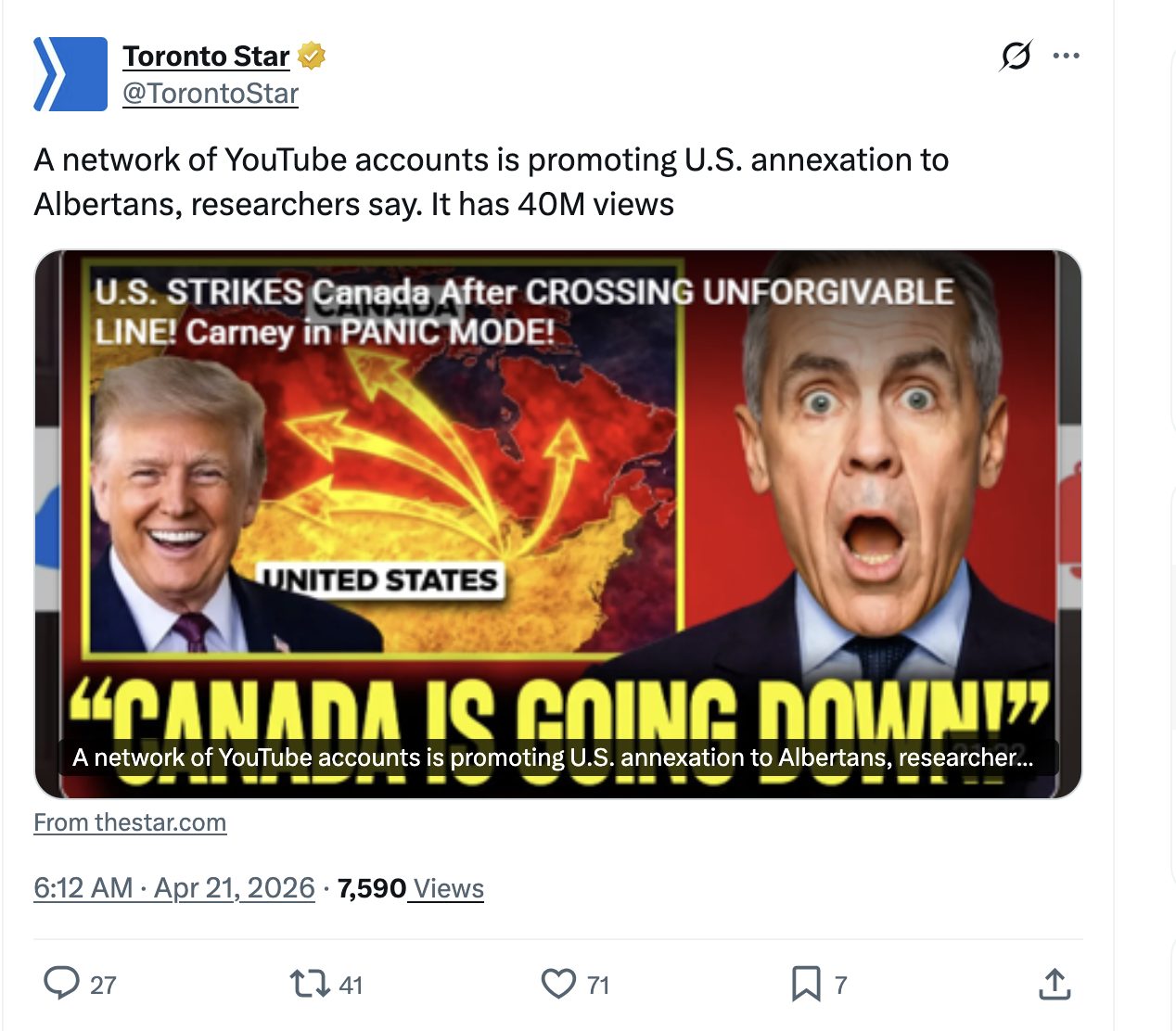
Task: Click the Toronto Star profile avatar
Action: (x=70, y=74)
